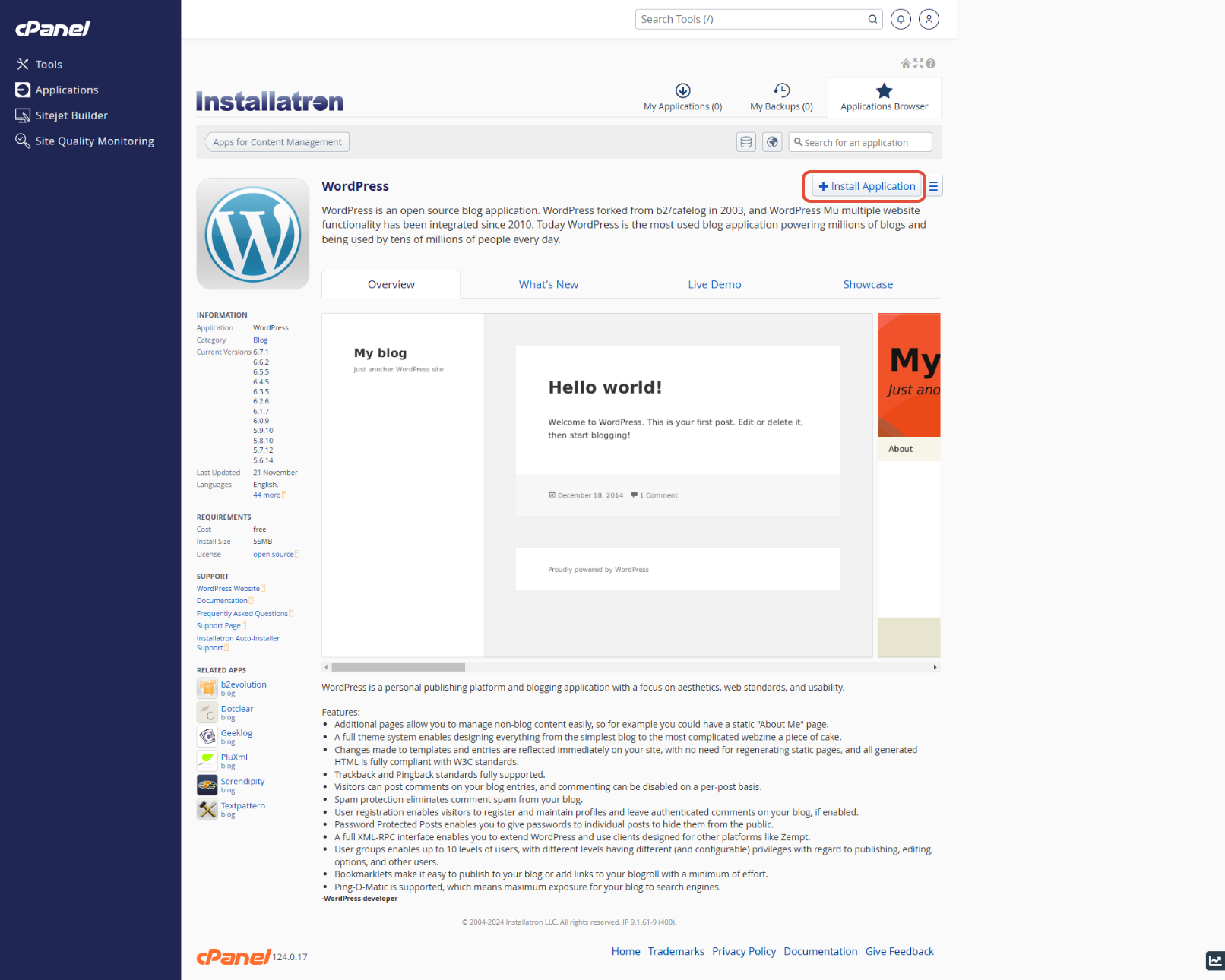Click the PluXml app icon
1225x980 pixels.
point(207,761)
